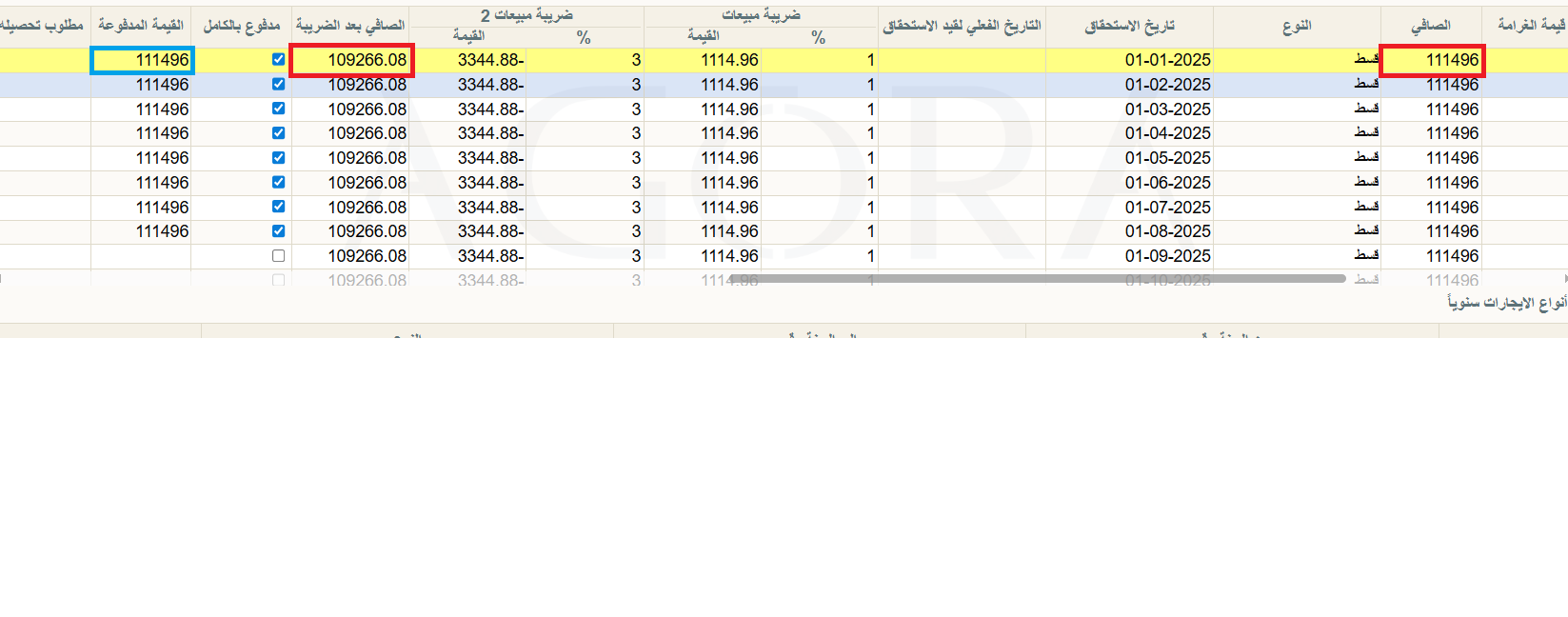
Task: Select the الصافي بعد الضريبة column header
Action: (x=350, y=26)
